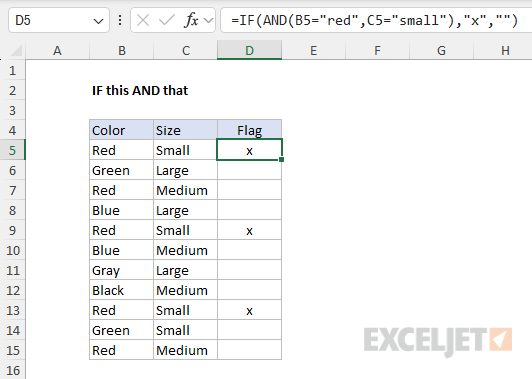532x379 pixels.
Task: Select Medium cell in row 15
Action: [x=186, y=350]
